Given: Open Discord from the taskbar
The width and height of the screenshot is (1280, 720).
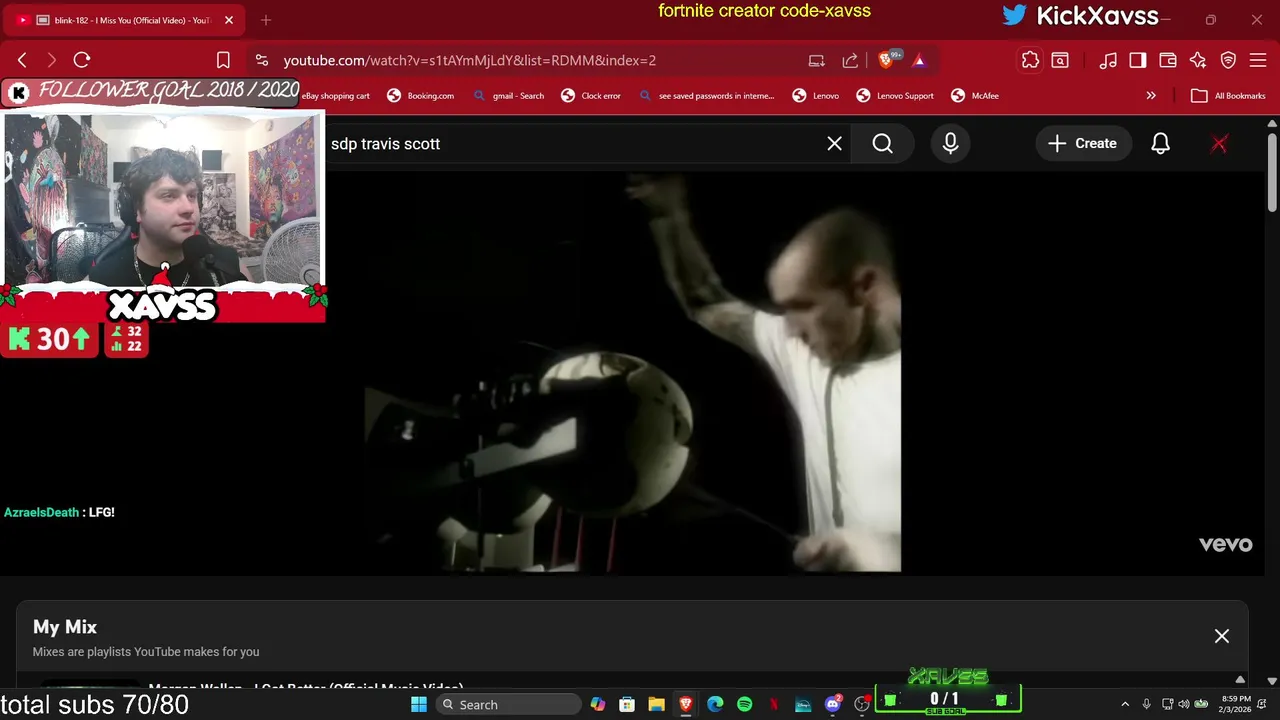Looking at the screenshot, I should (x=833, y=705).
